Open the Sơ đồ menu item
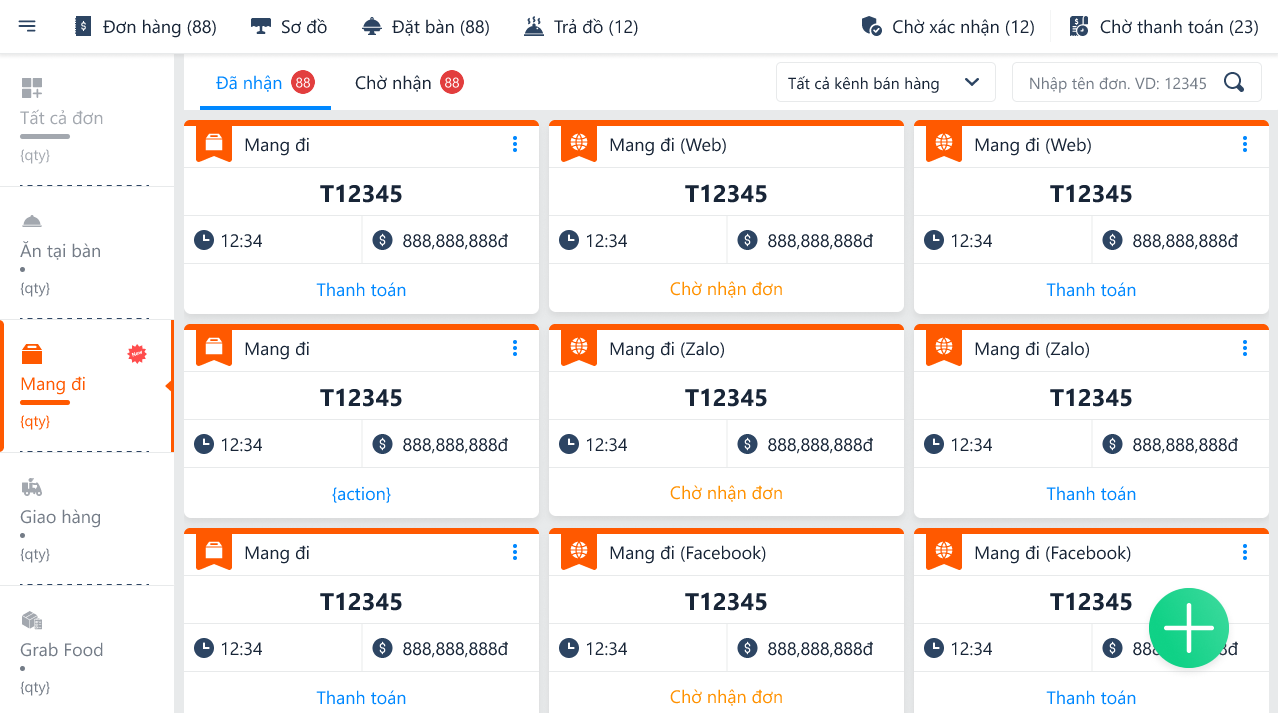This screenshot has width=1278, height=713. click(289, 27)
